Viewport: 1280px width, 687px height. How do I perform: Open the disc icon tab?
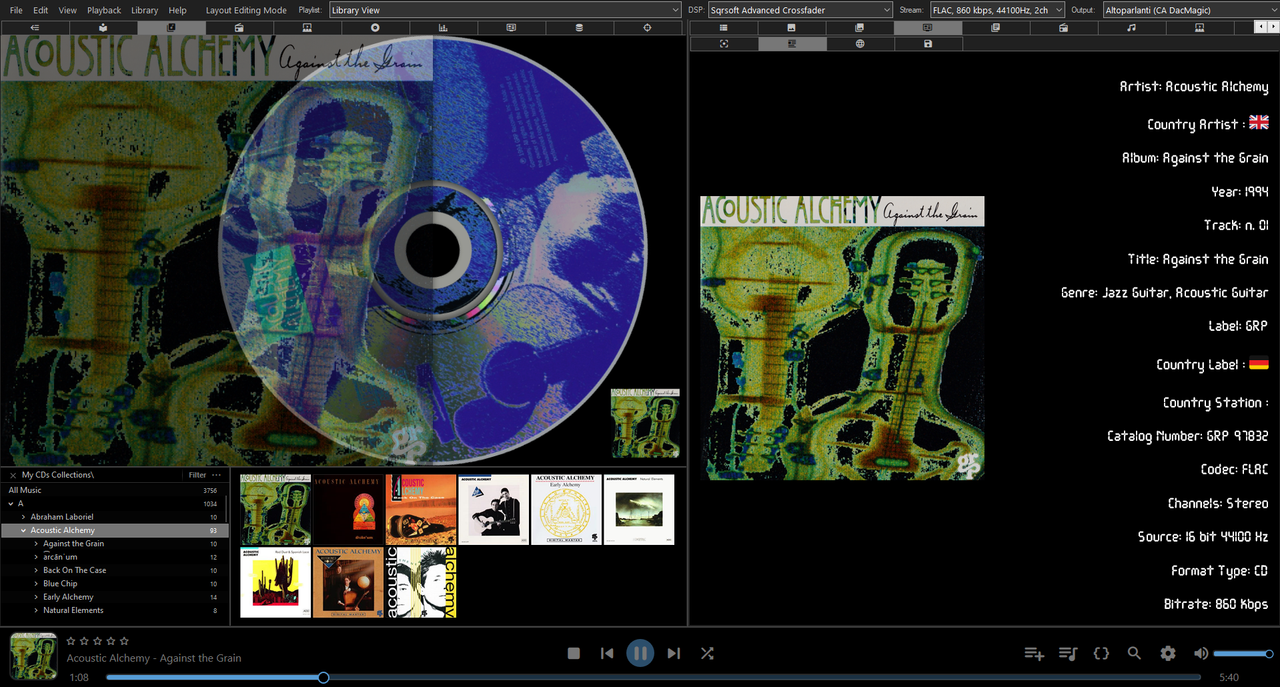(376, 28)
